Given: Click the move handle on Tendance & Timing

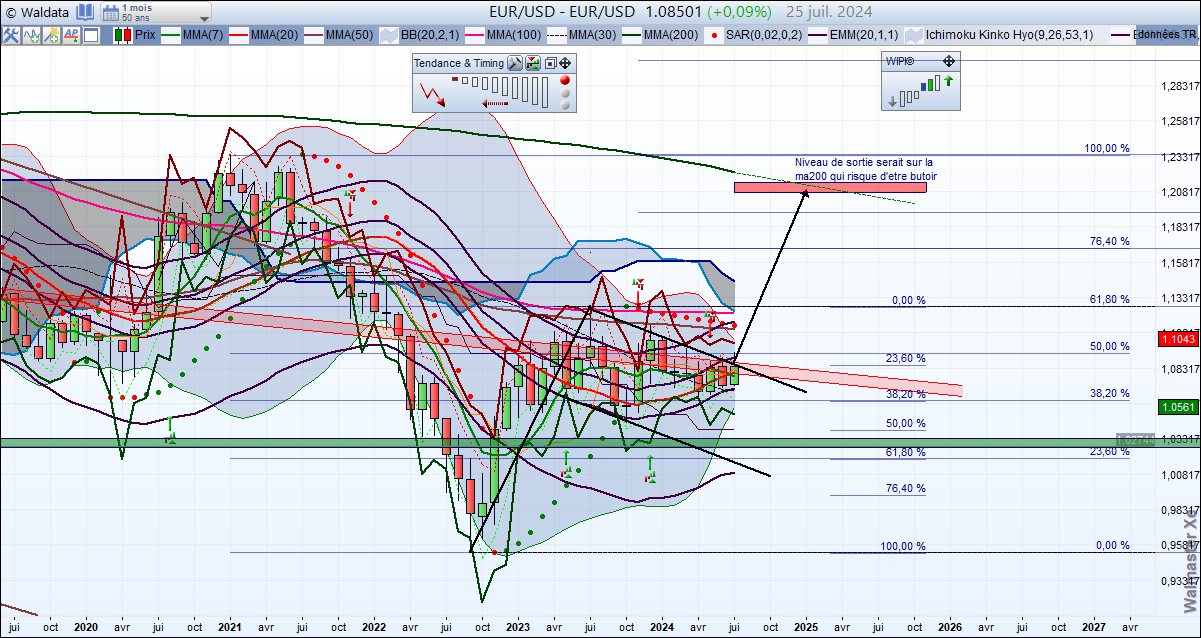Looking at the screenshot, I should tap(565, 63).
